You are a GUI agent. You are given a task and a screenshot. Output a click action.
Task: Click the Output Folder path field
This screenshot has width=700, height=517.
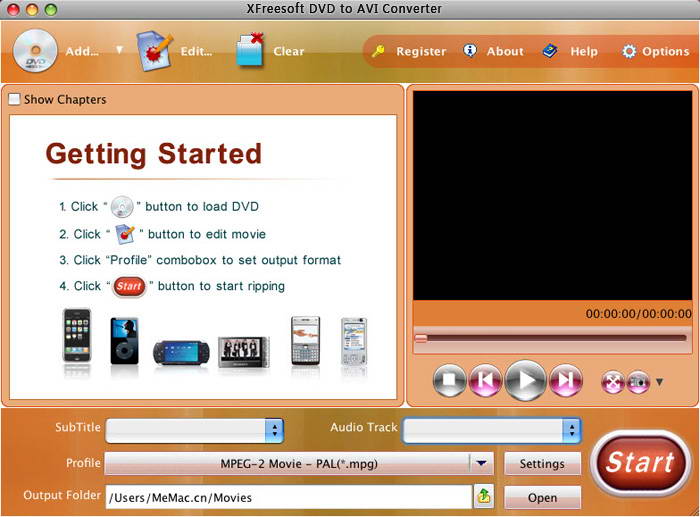point(288,497)
